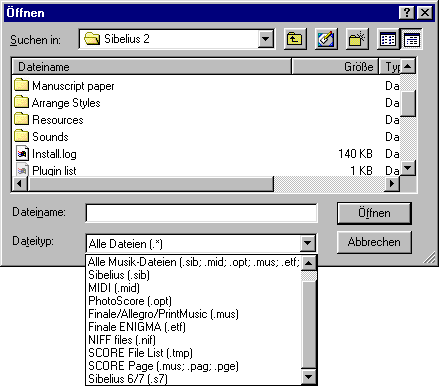Screen dimensions: 439x387
Task: Select the Arrange Styles folder icon
Action: 22,102
